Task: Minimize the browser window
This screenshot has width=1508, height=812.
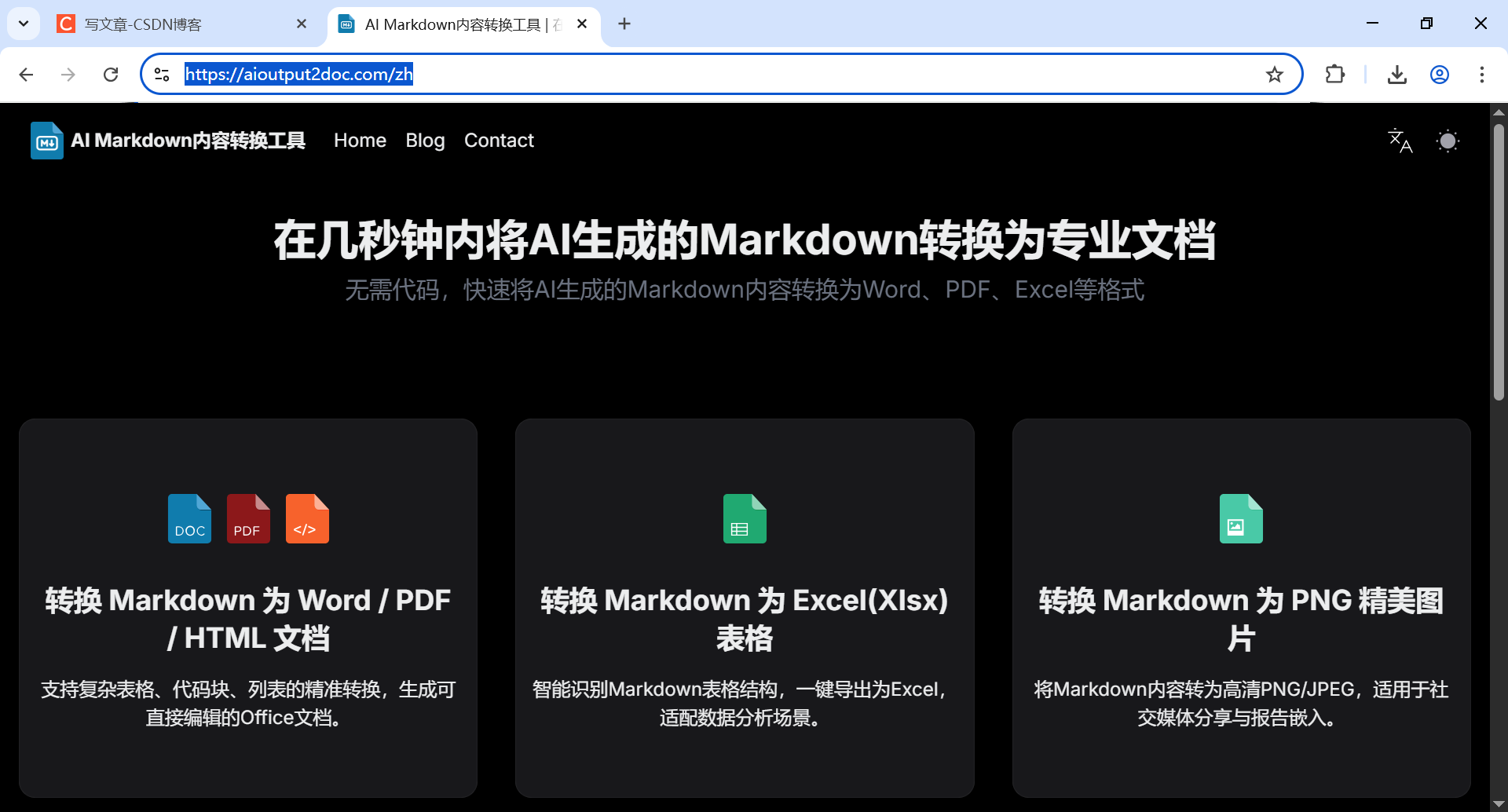Action: (1372, 24)
